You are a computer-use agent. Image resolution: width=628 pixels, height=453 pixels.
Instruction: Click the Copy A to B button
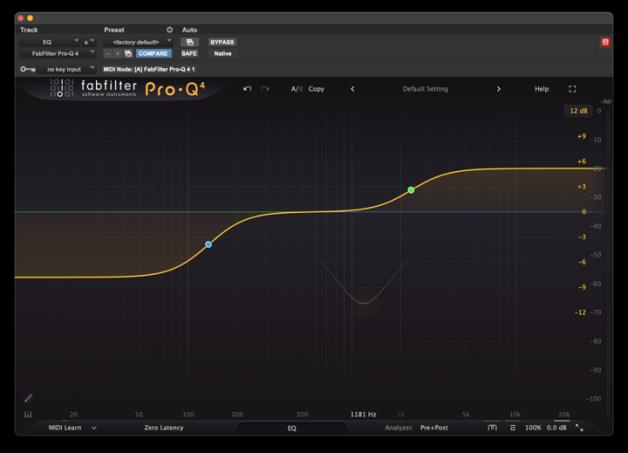(x=316, y=89)
